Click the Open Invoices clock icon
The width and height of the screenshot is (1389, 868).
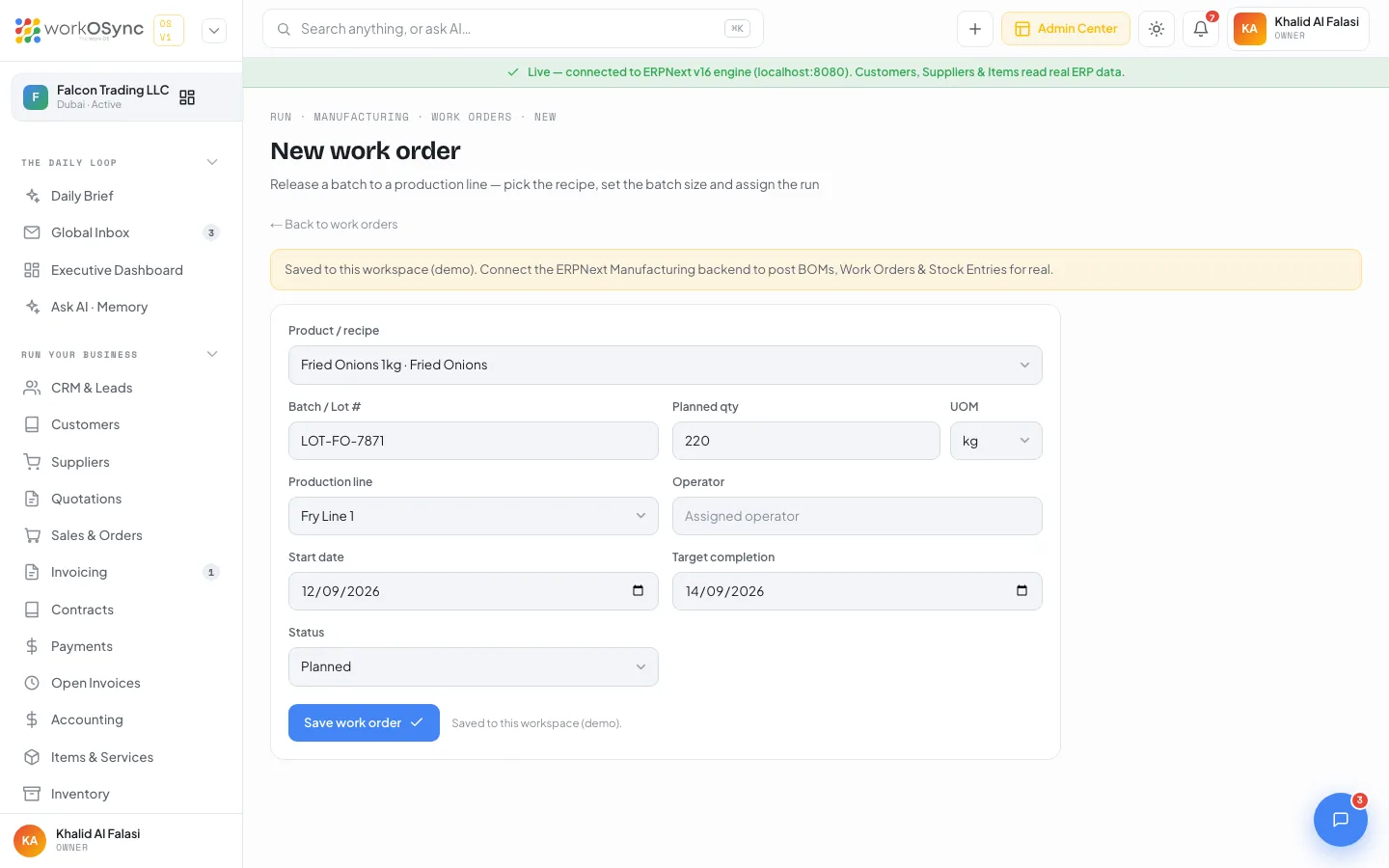pos(32,683)
